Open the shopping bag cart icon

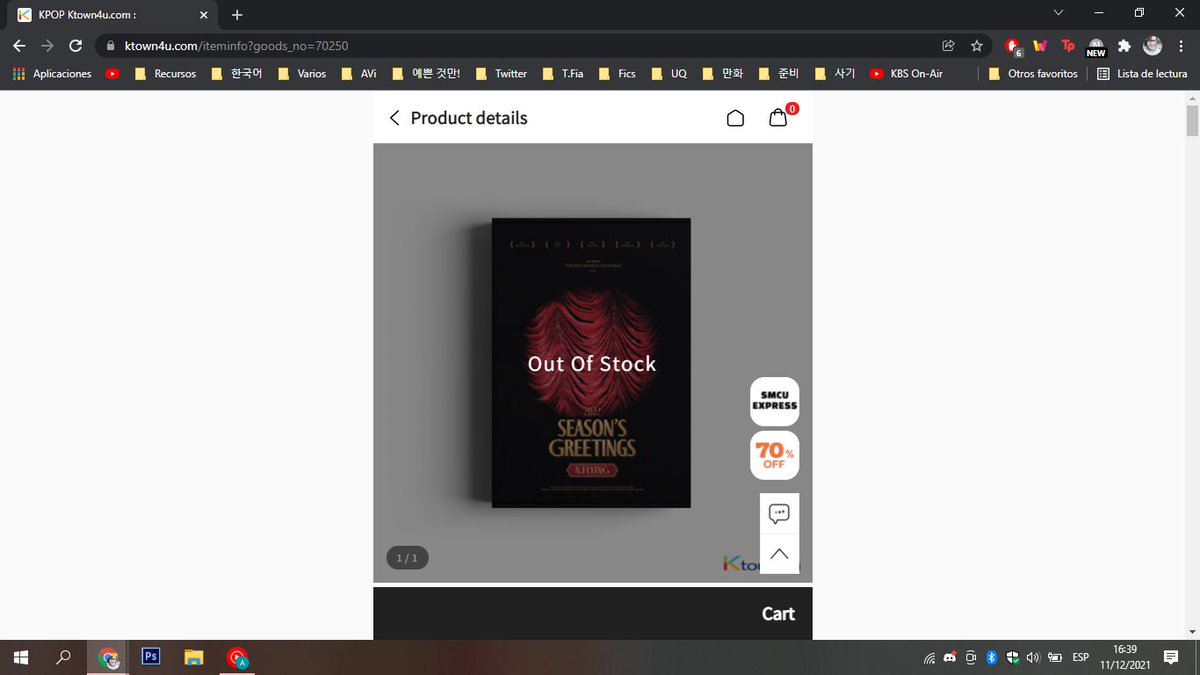(x=778, y=117)
